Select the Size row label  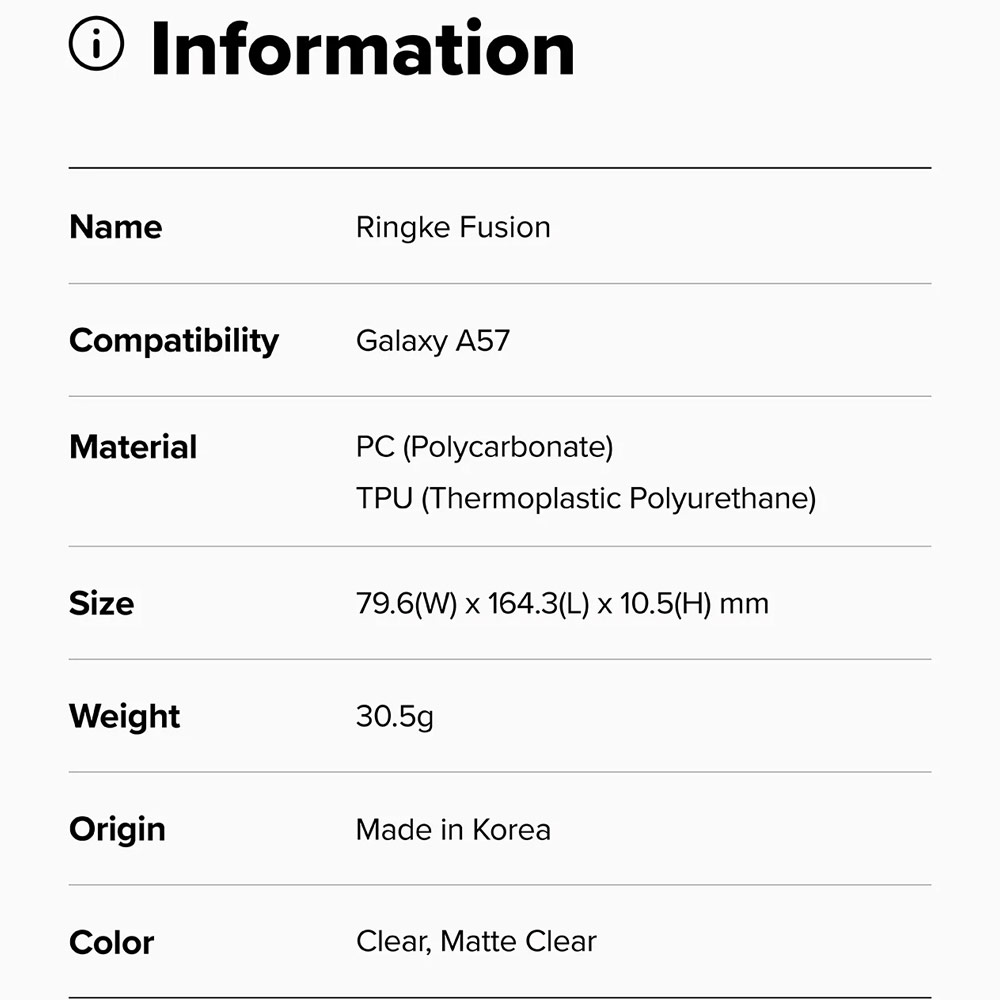101,603
